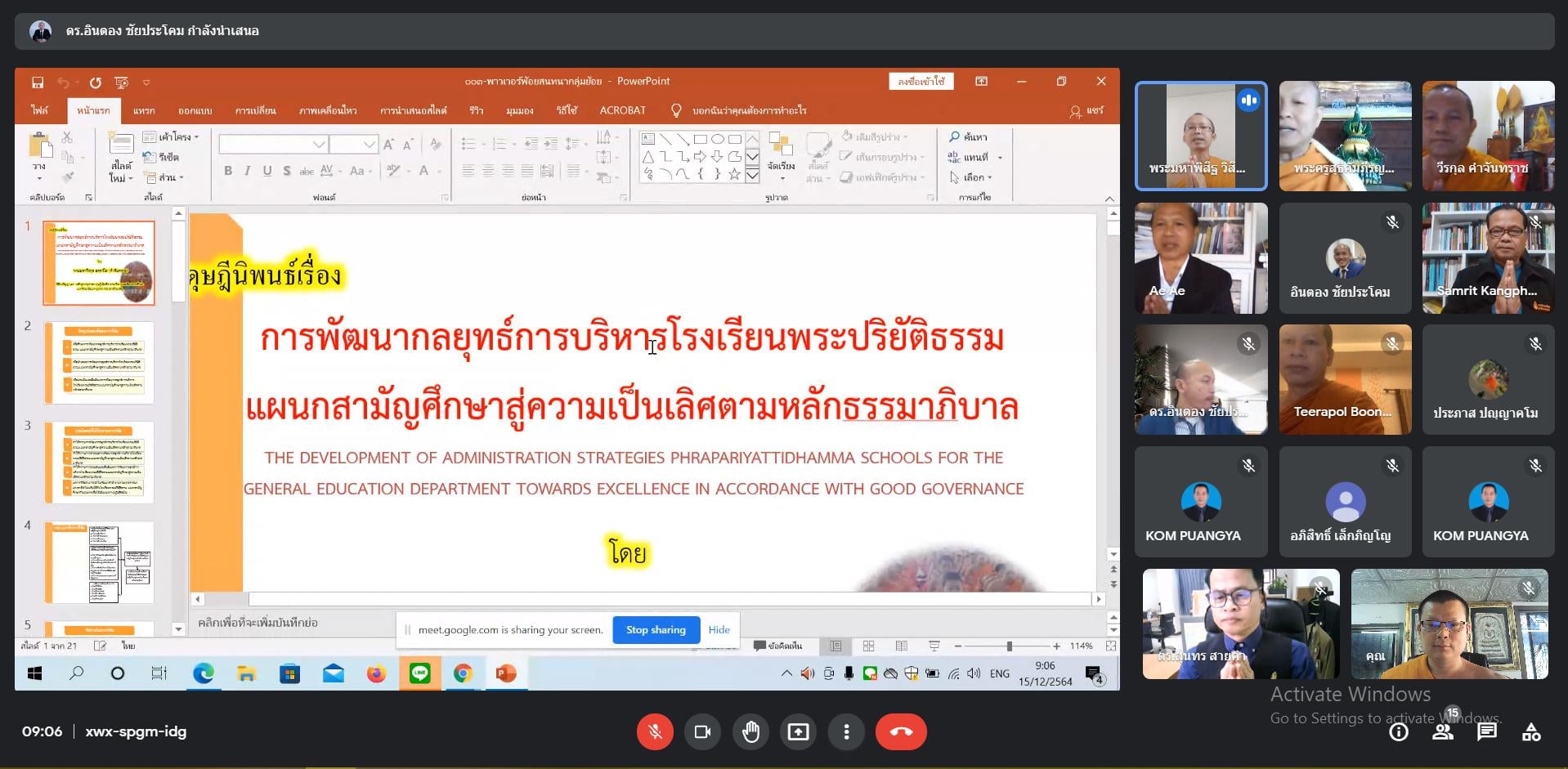Open the Select (เลือก) dropdown
Screen dimensions: 1568x769
tap(971, 177)
